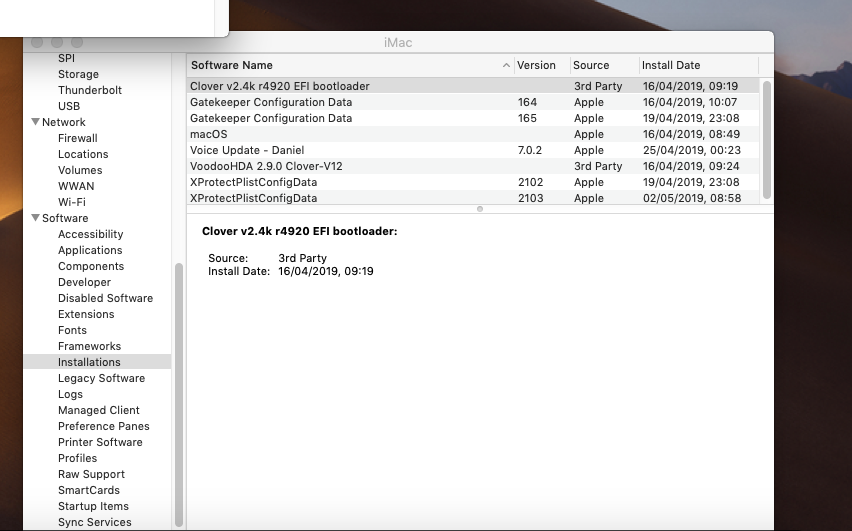This screenshot has height=531, width=852.
Task: Select XProtectPlistConfigData version 2103 row
Action: click(x=473, y=198)
